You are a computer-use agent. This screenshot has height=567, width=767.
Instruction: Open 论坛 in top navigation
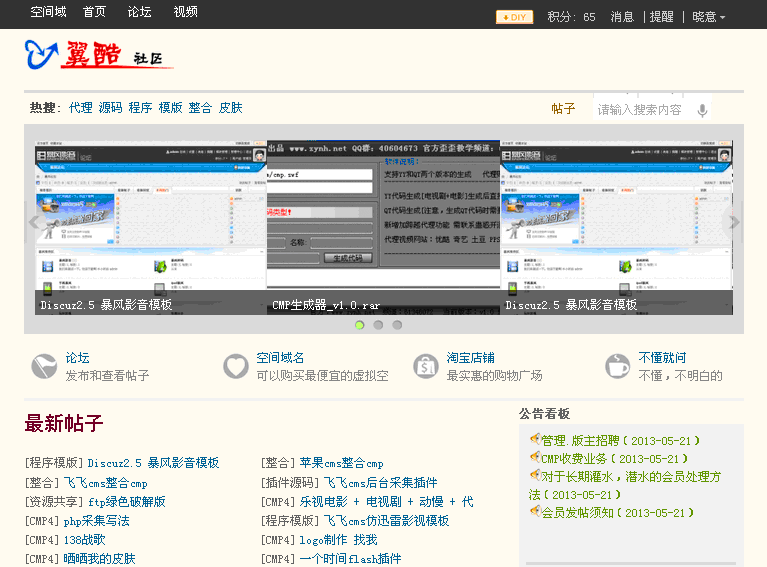(139, 12)
